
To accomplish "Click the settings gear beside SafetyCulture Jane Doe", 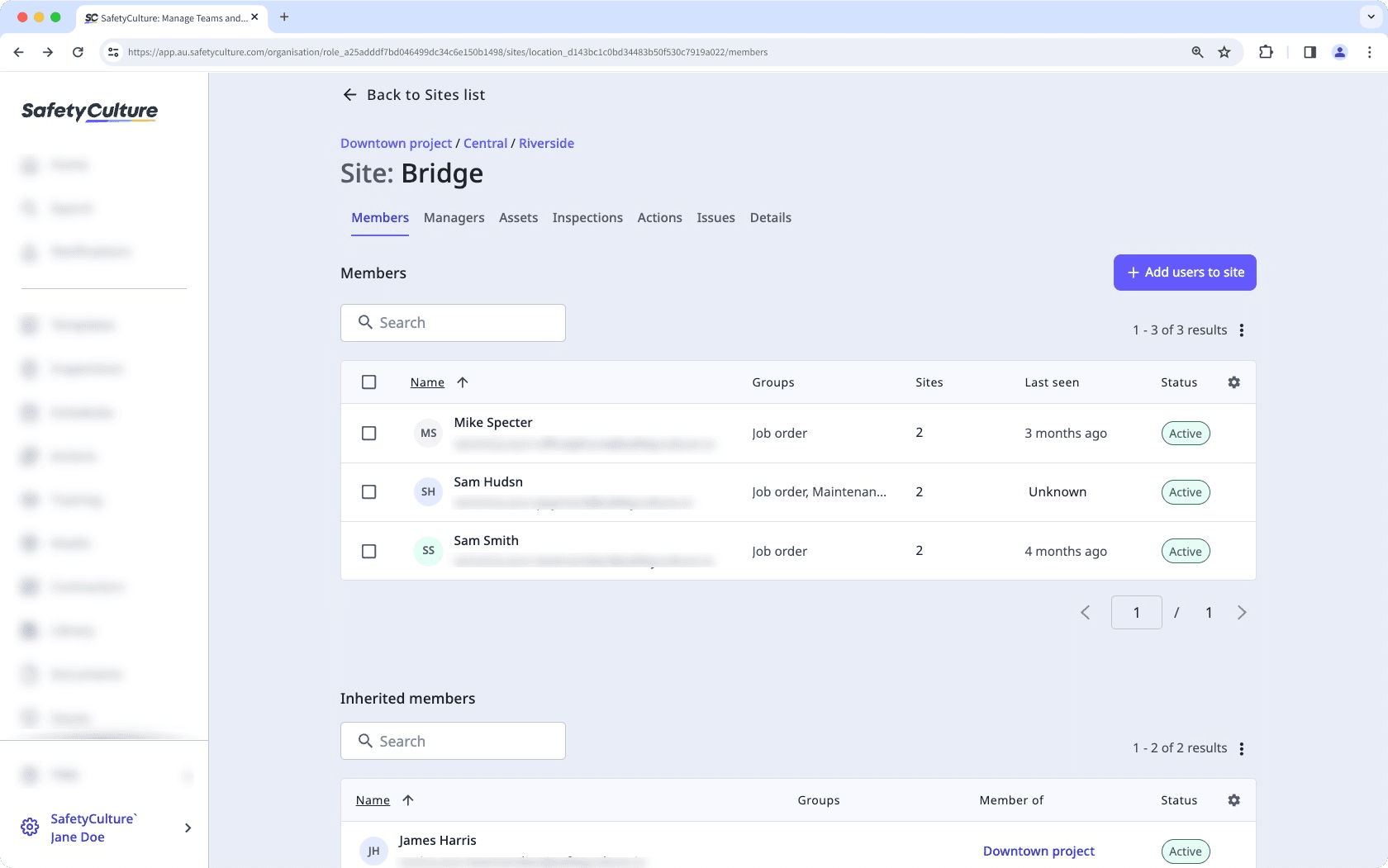I will [x=30, y=827].
